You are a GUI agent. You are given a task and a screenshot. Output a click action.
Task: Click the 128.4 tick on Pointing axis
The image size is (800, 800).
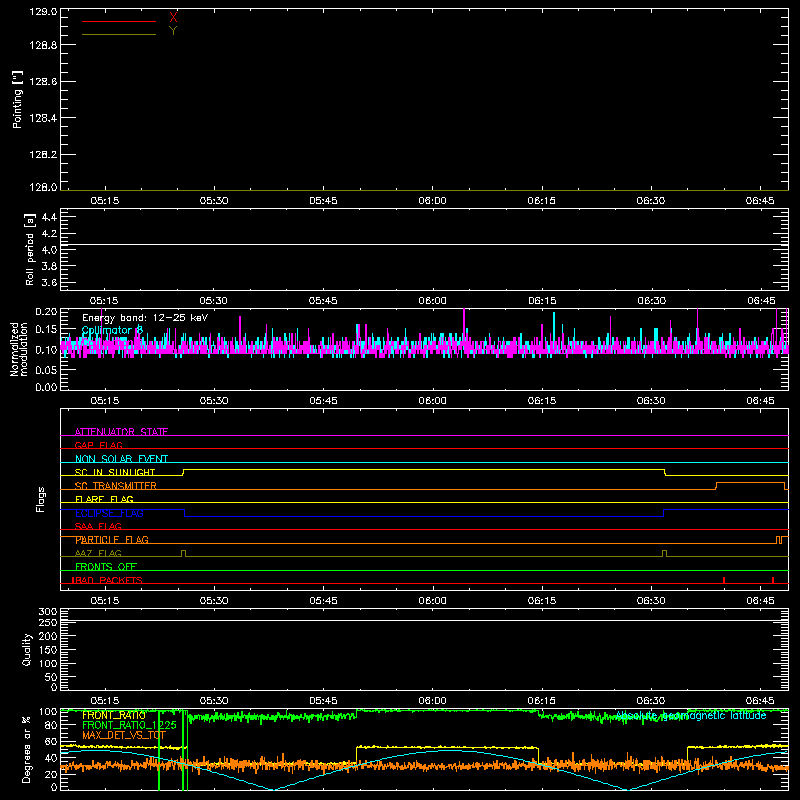click(x=43, y=118)
